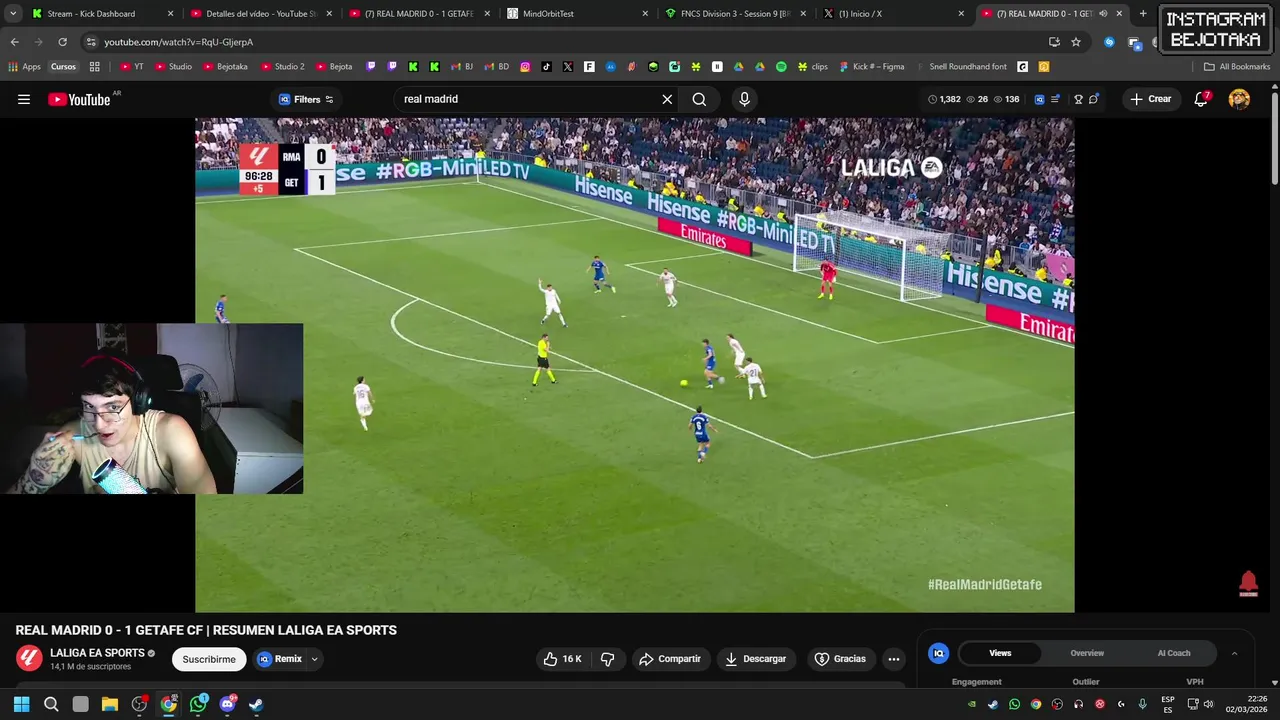
Task: Click the Descargar download button
Action: tap(756, 659)
